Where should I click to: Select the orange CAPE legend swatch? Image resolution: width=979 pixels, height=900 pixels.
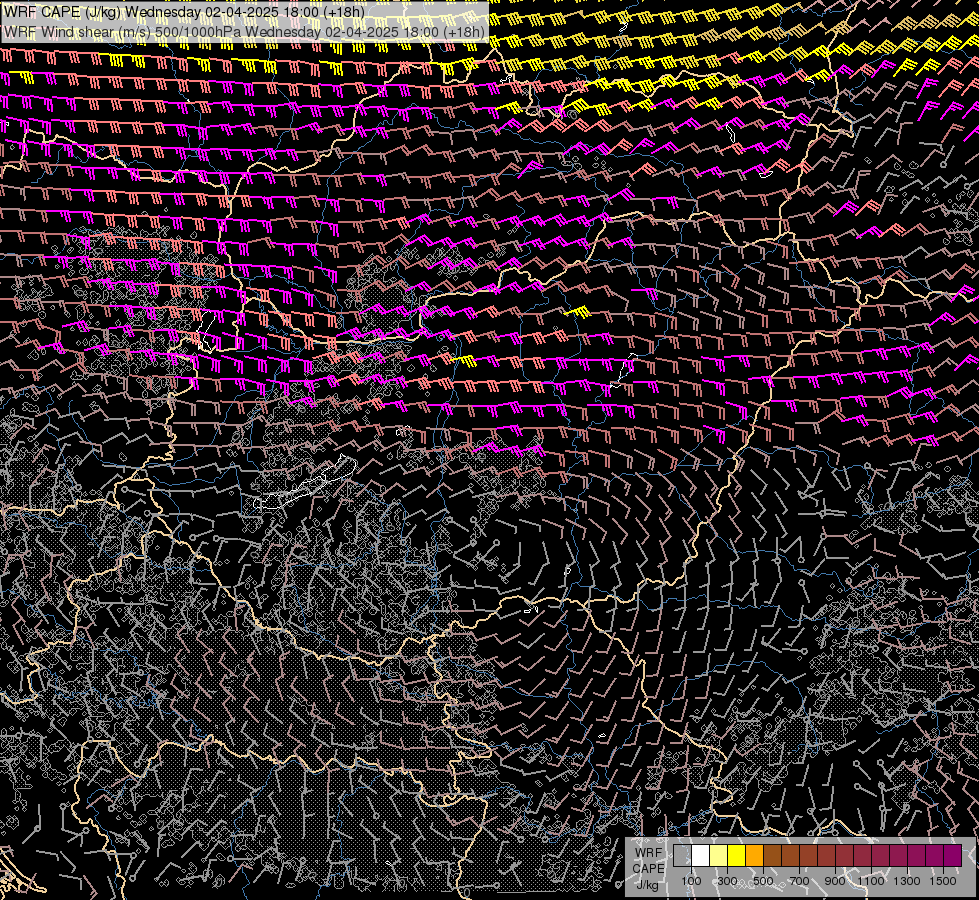coord(755,855)
